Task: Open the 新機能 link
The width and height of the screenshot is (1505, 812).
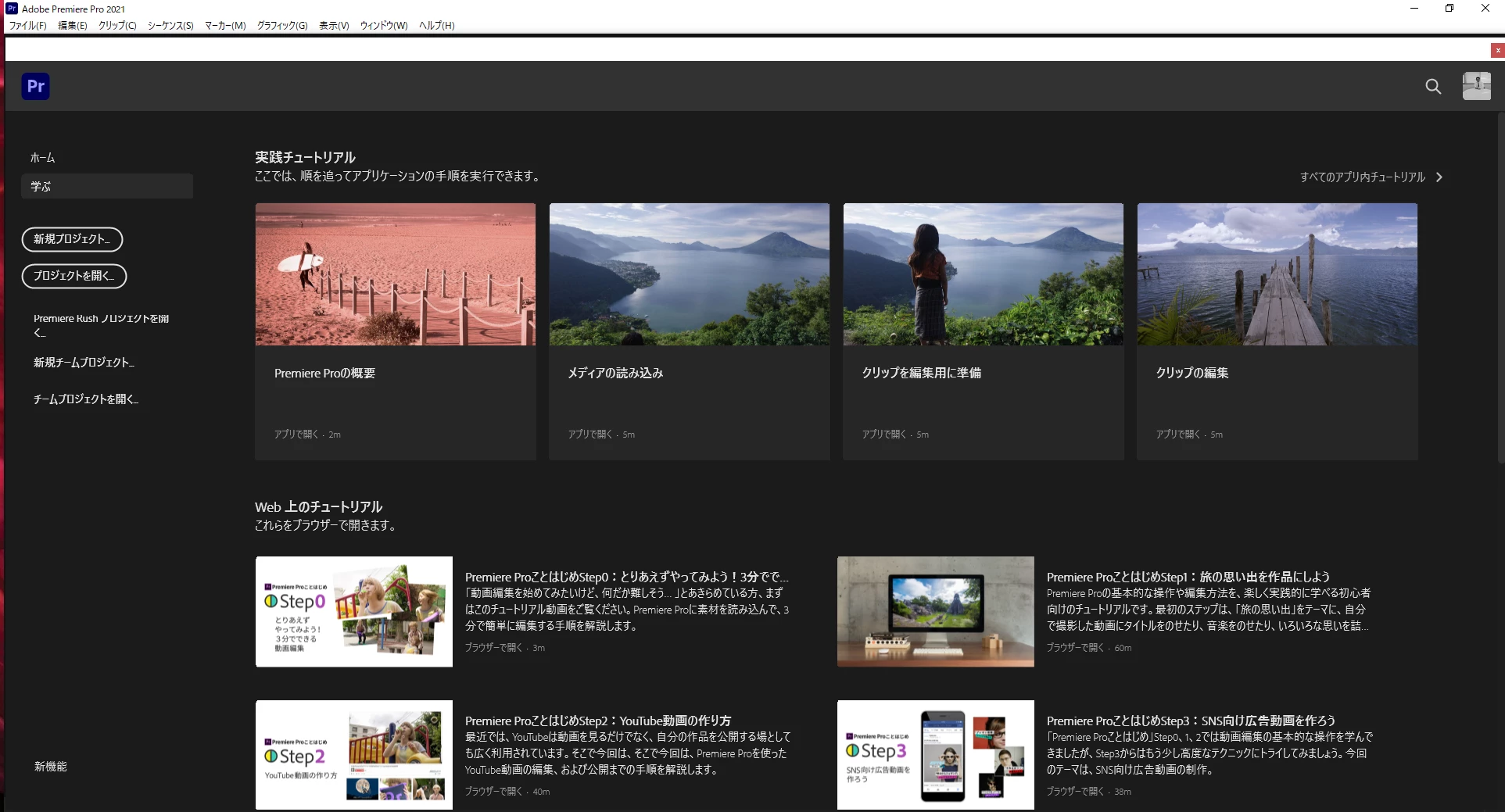Action: click(51, 767)
